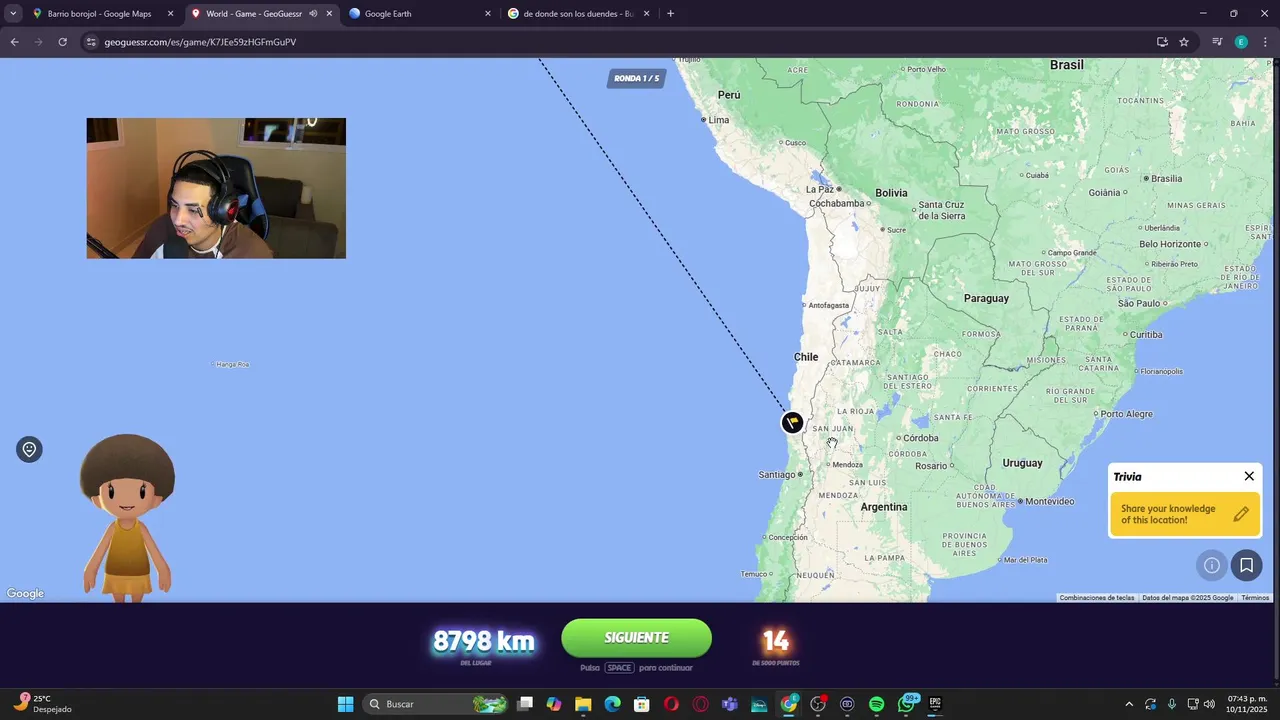
Task: Open the media controls icon
Action: point(1217,42)
